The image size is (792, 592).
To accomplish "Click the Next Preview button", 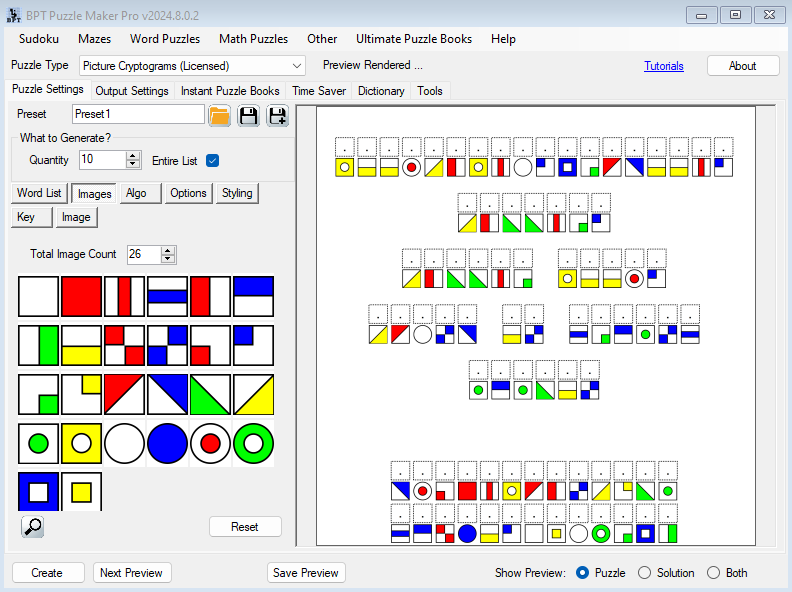I will 132,573.
